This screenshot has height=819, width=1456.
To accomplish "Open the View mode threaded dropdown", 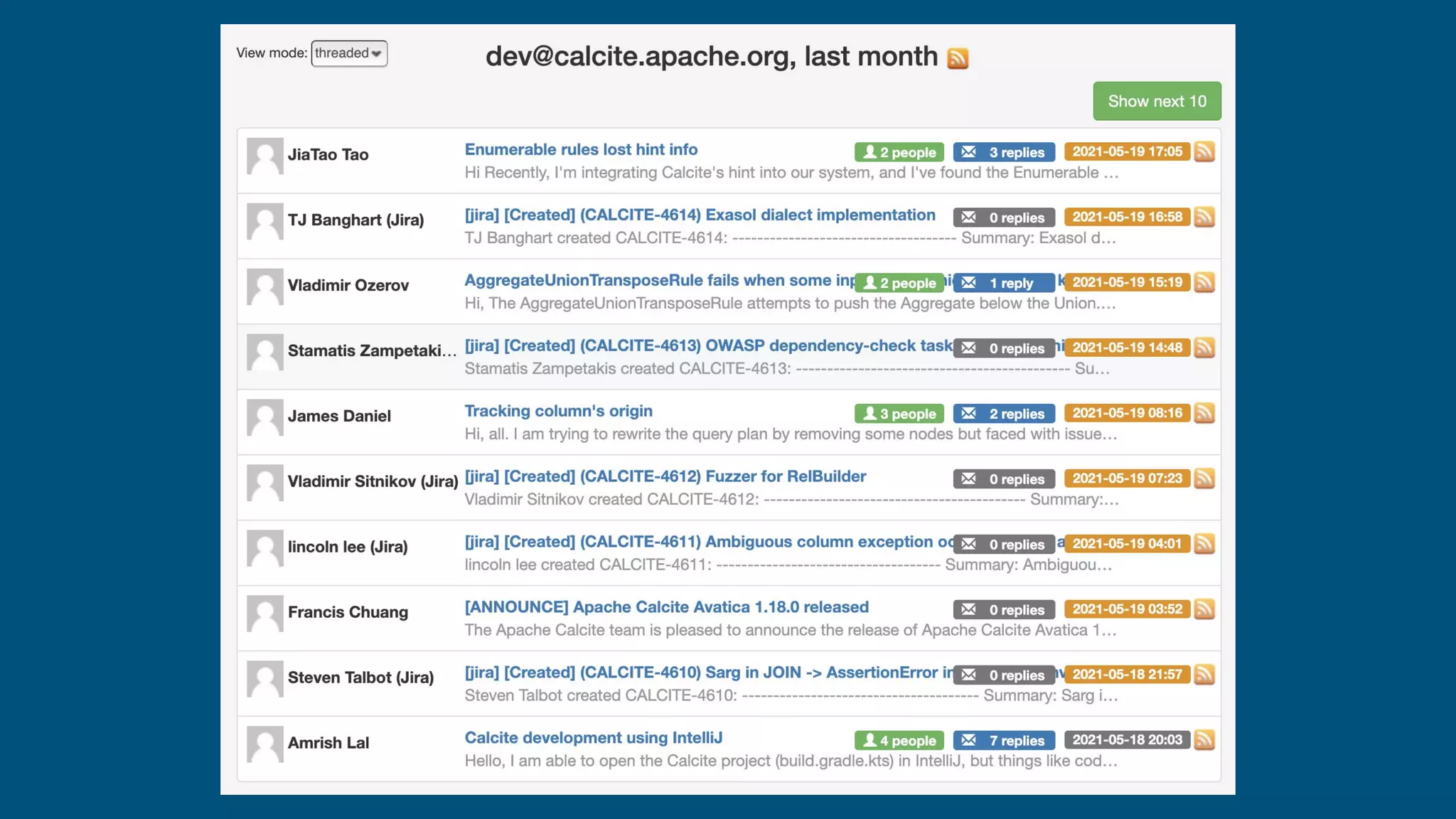I will 349,53.
